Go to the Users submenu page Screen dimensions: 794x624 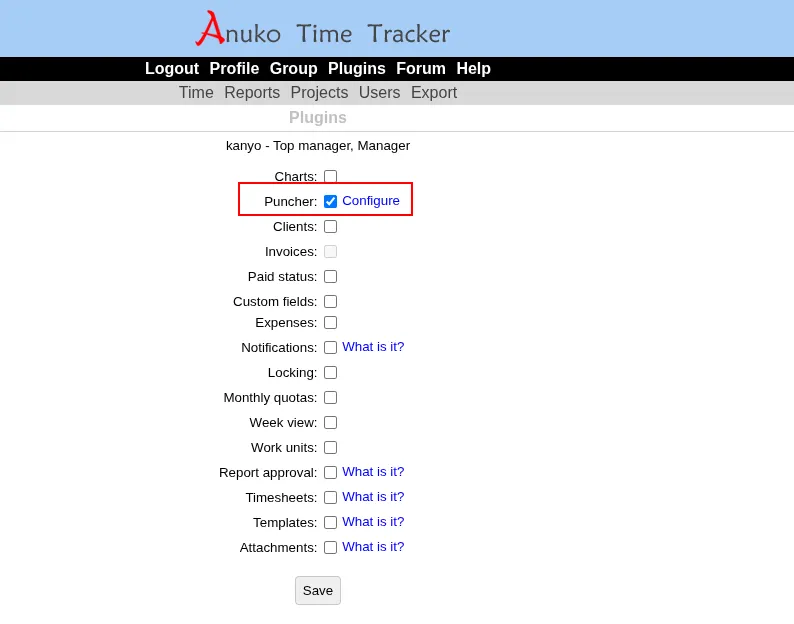(x=379, y=93)
